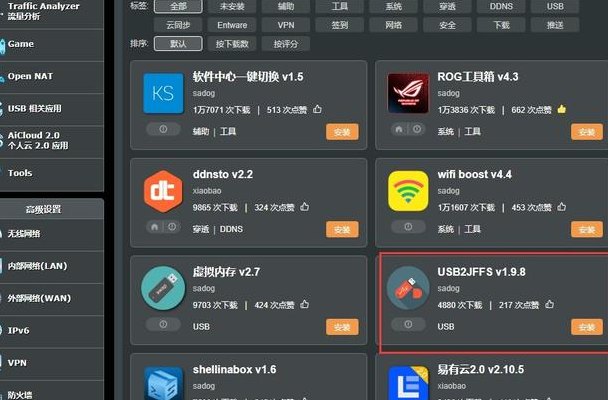Open AiCloud 2.0 sidebar menu
The image size is (608, 400).
tap(52, 141)
